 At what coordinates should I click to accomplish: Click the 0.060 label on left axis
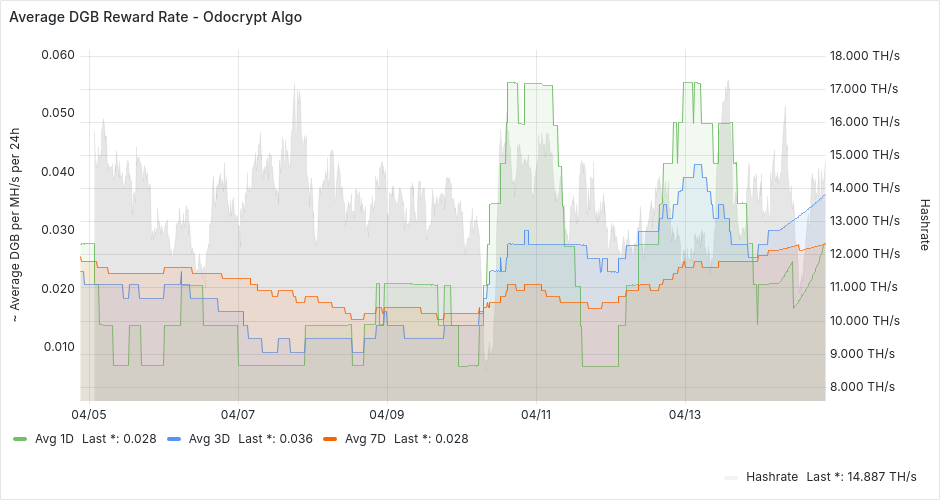click(57, 54)
